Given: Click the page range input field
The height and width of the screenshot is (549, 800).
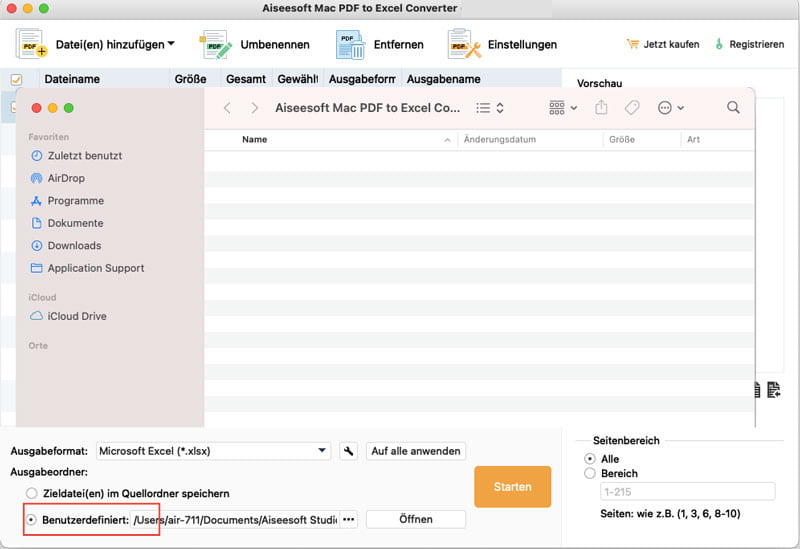Looking at the screenshot, I should 686,491.
